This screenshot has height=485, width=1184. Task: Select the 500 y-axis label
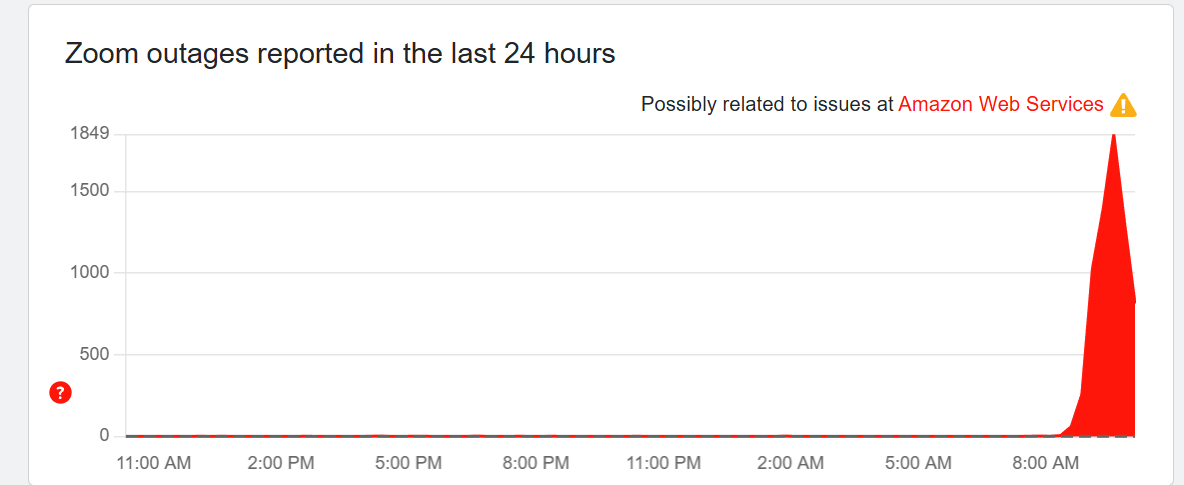tap(93, 354)
